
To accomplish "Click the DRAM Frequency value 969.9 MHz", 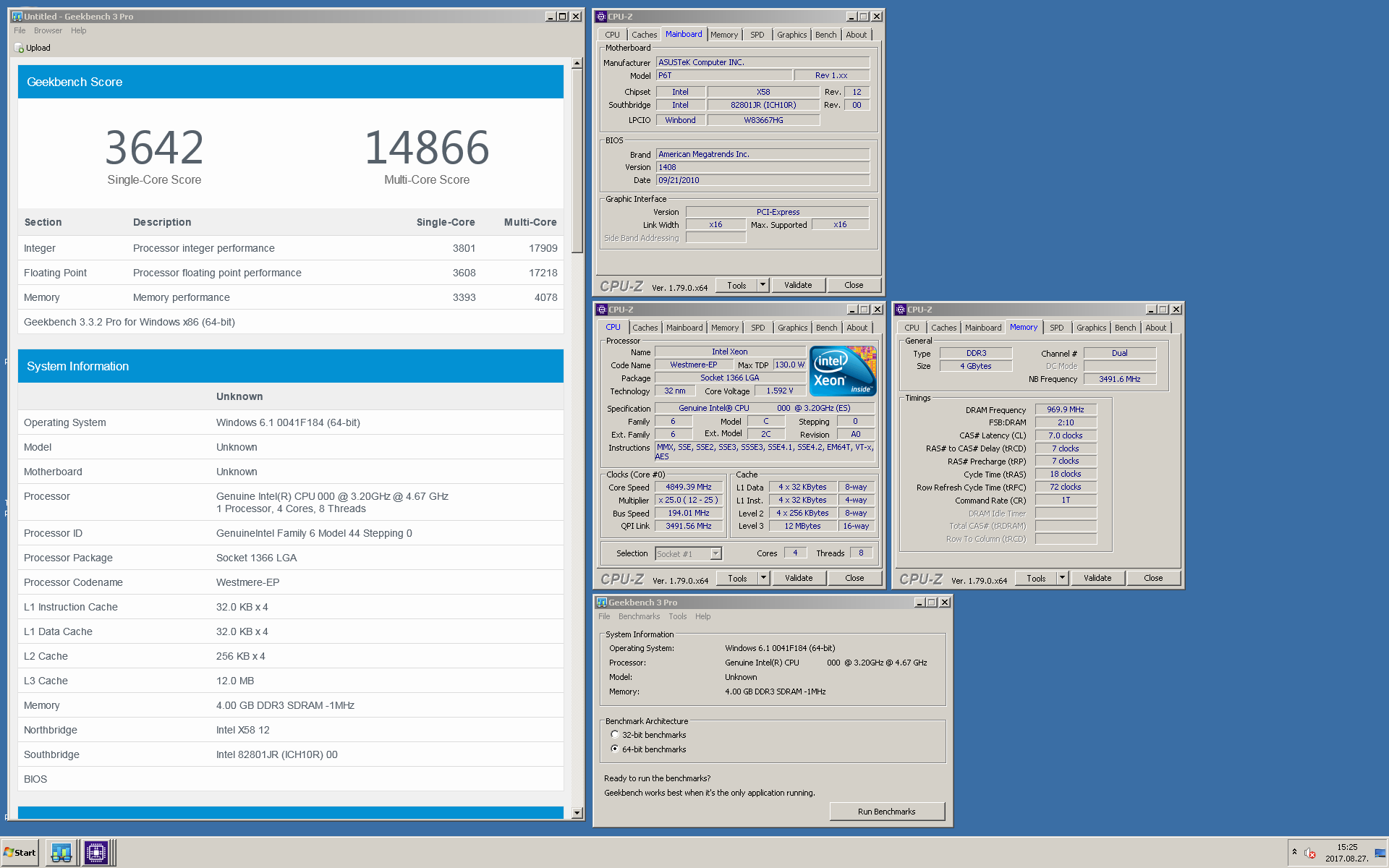I will (1066, 409).
